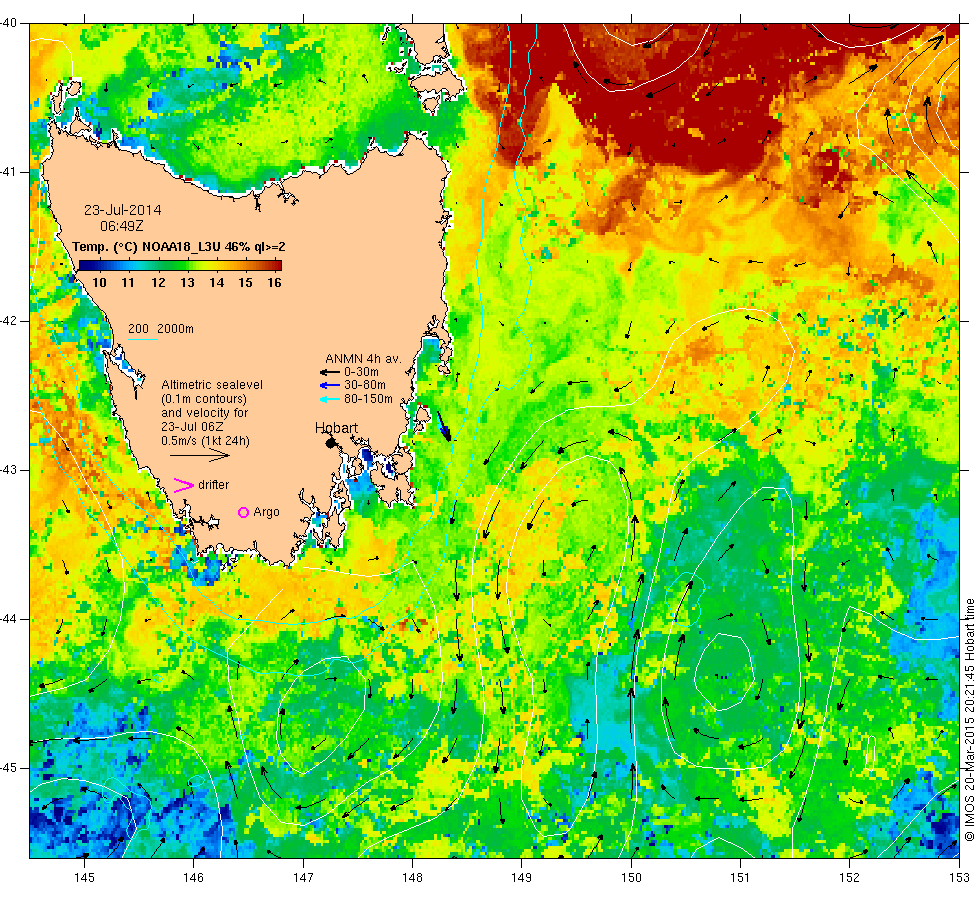Click the ANMN 4h av. legend heading

(x=363, y=359)
